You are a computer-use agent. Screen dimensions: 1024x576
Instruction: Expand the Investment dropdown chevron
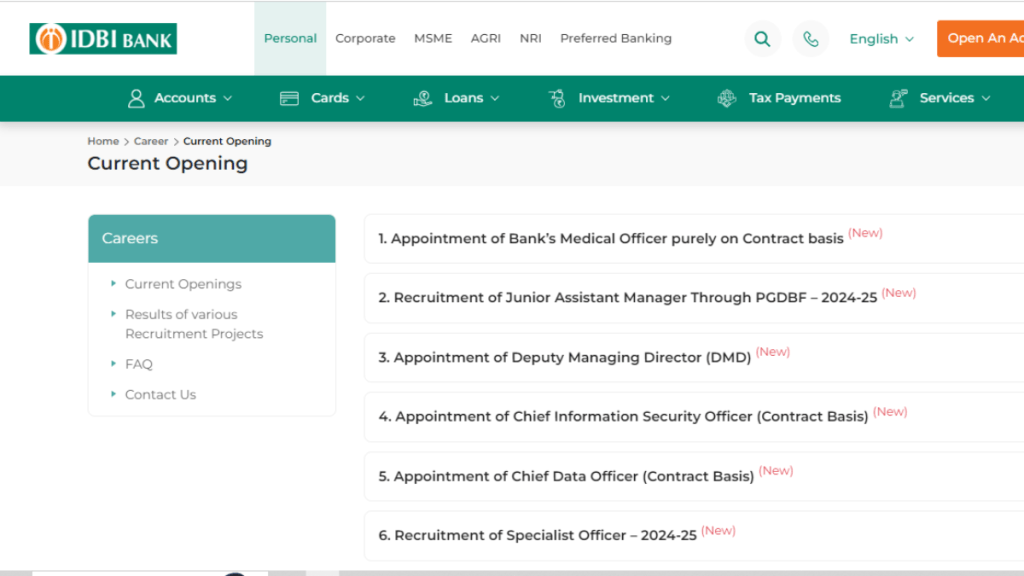[665, 99]
